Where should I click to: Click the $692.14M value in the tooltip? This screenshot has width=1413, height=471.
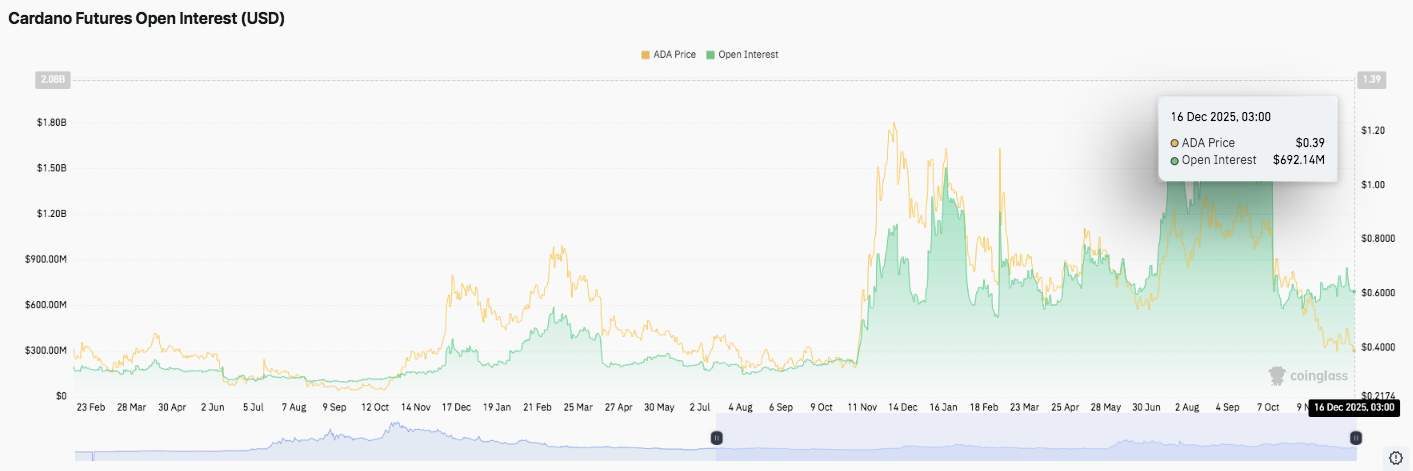pos(1298,160)
